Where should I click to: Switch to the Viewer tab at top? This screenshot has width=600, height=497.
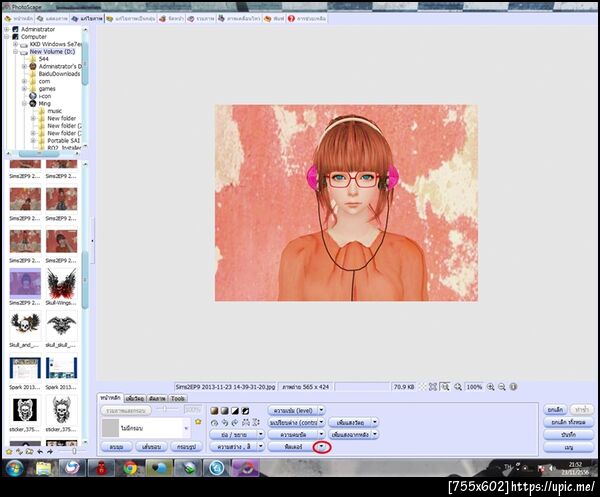coord(52,18)
